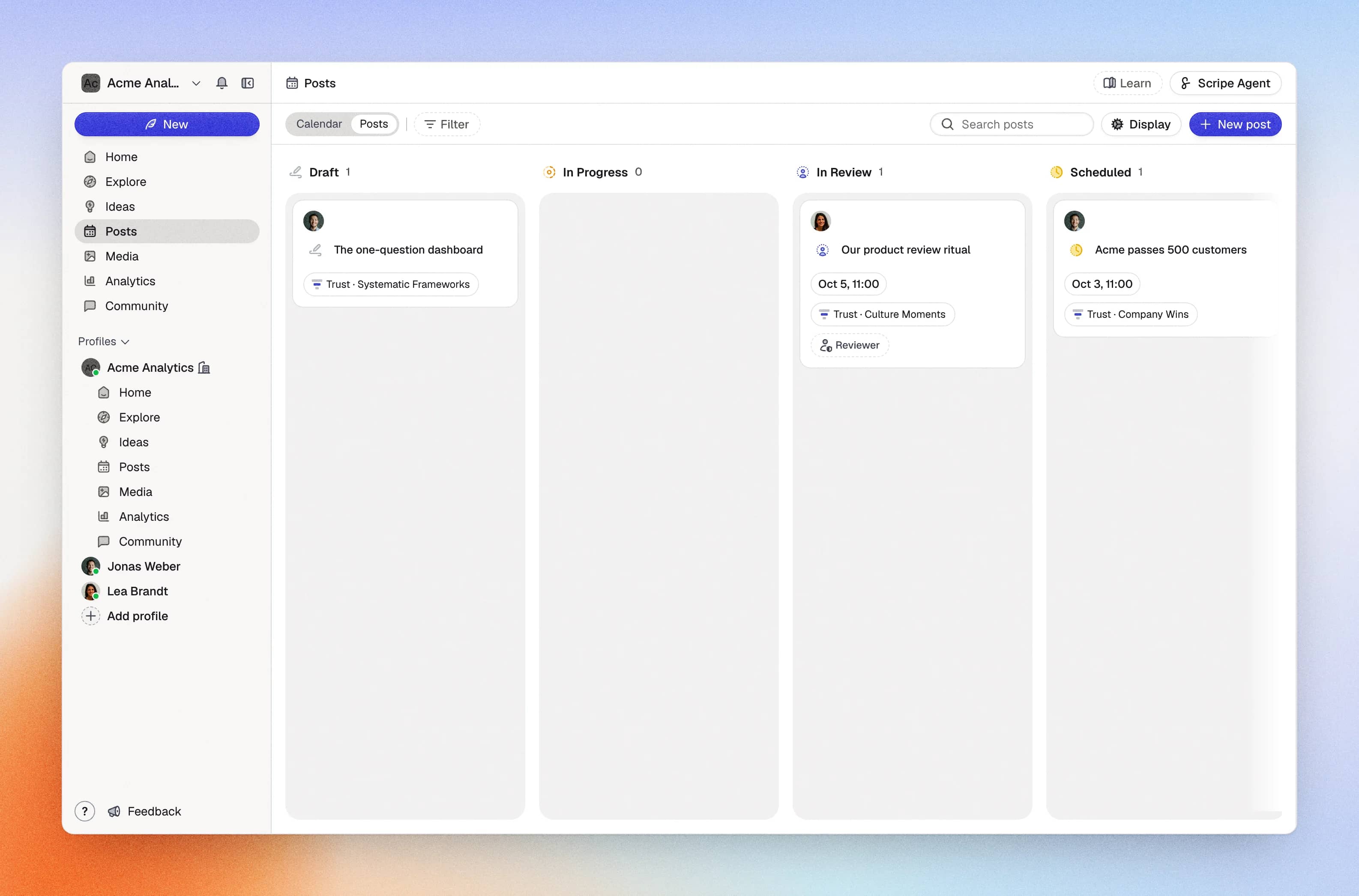Open Feedback megaphone link
The height and width of the screenshot is (896, 1359).
144,812
